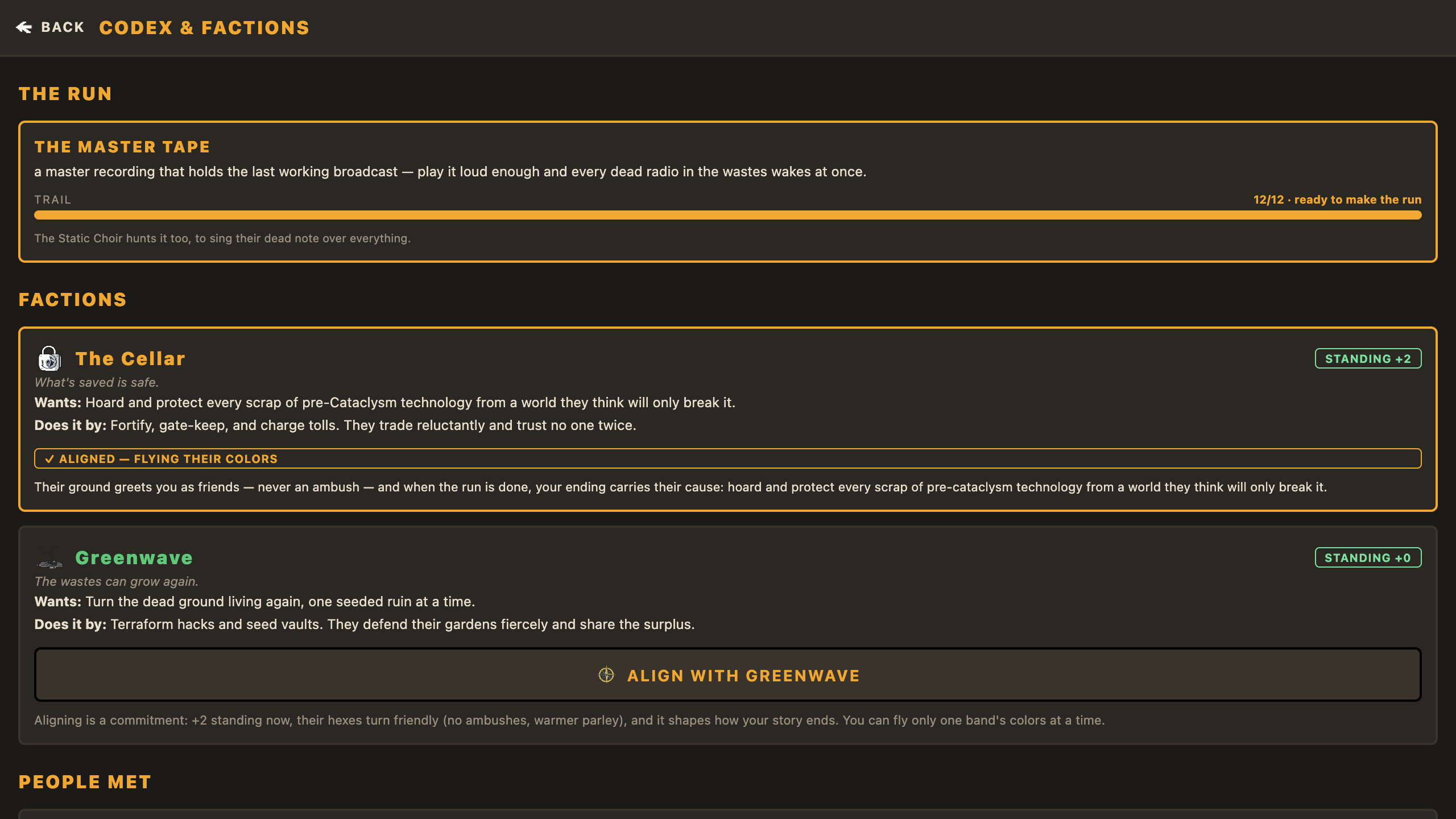This screenshot has width=1456, height=819.
Task: Click the checkmark in the Aligned banner
Action: pyautogui.click(x=49, y=459)
